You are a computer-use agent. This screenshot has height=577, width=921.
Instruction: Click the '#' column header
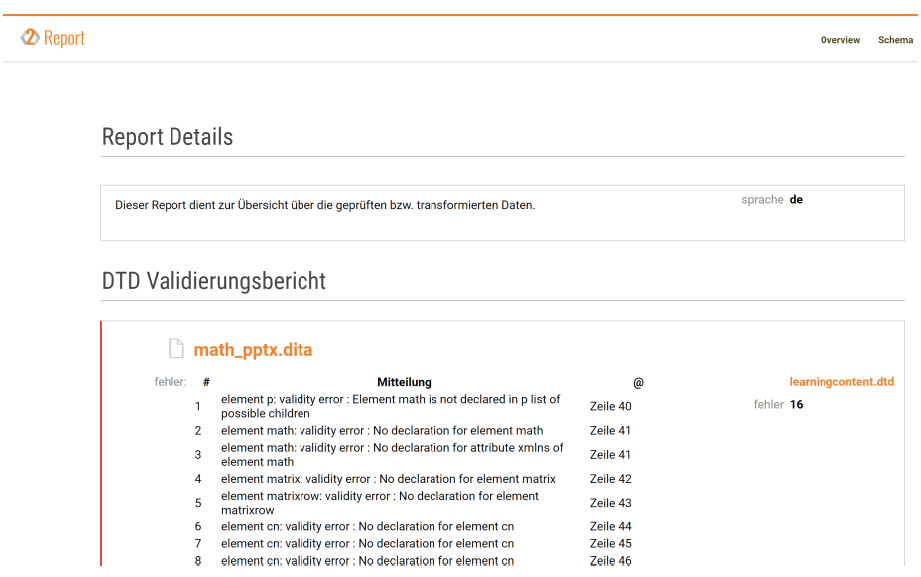[x=204, y=382]
